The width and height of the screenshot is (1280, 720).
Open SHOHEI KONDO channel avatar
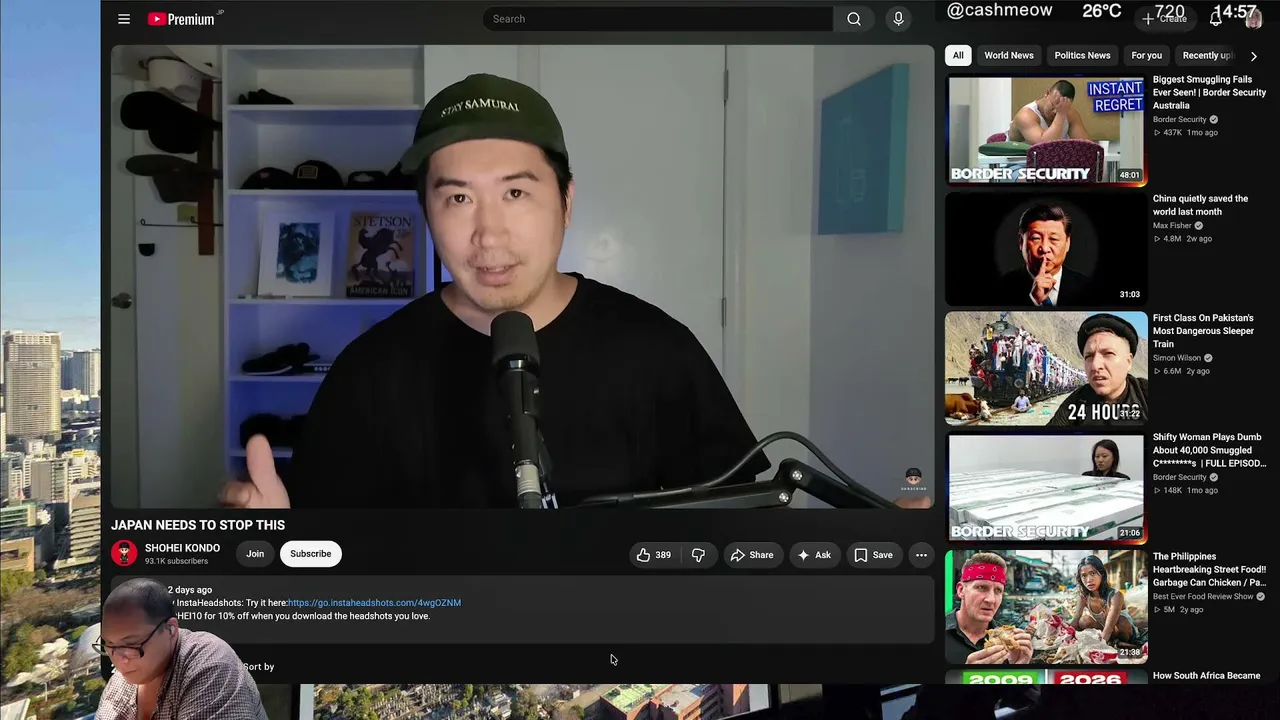[x=124, y=554]
